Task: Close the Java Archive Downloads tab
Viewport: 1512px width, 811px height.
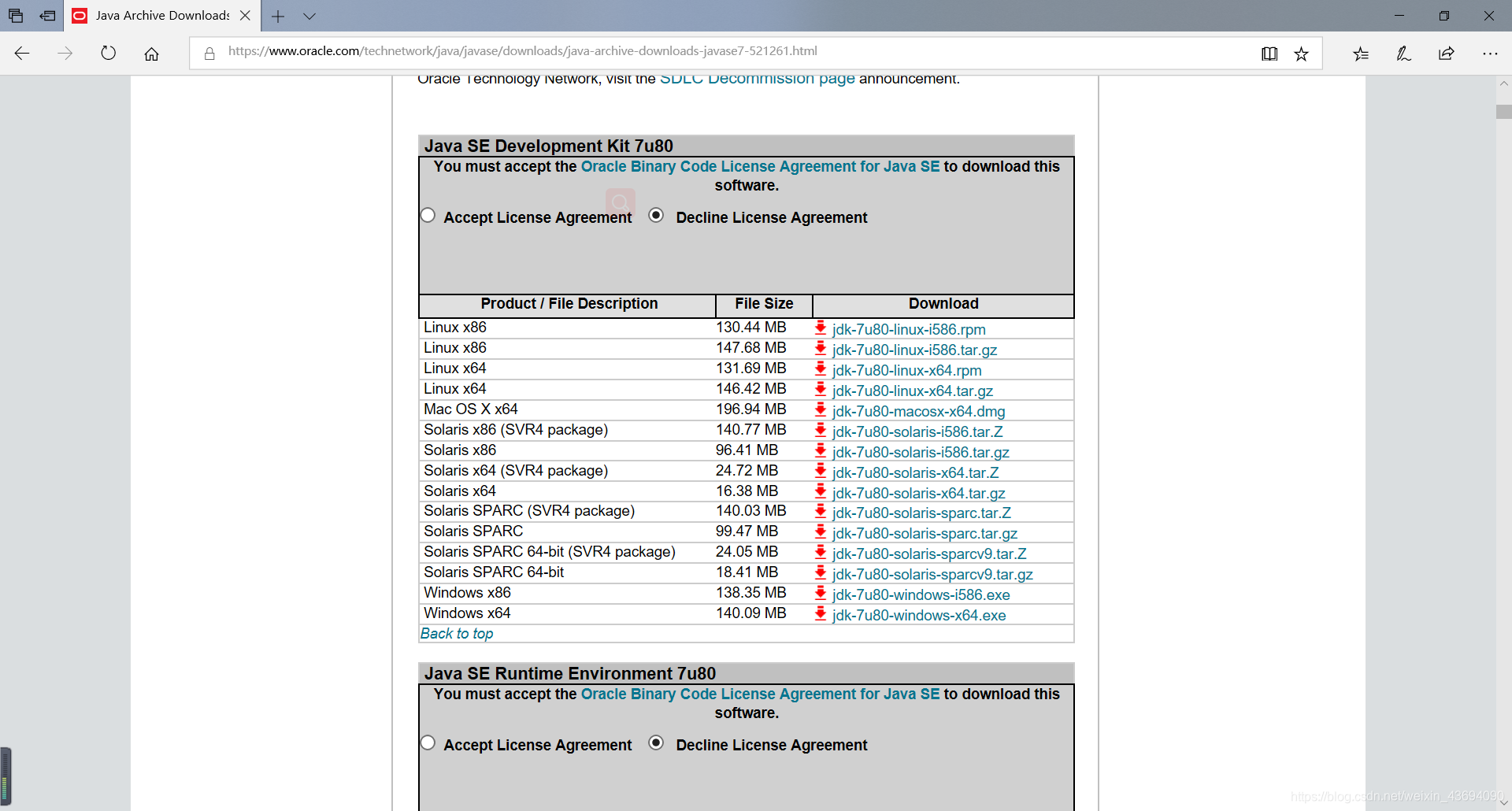Action: pos(245,16)
